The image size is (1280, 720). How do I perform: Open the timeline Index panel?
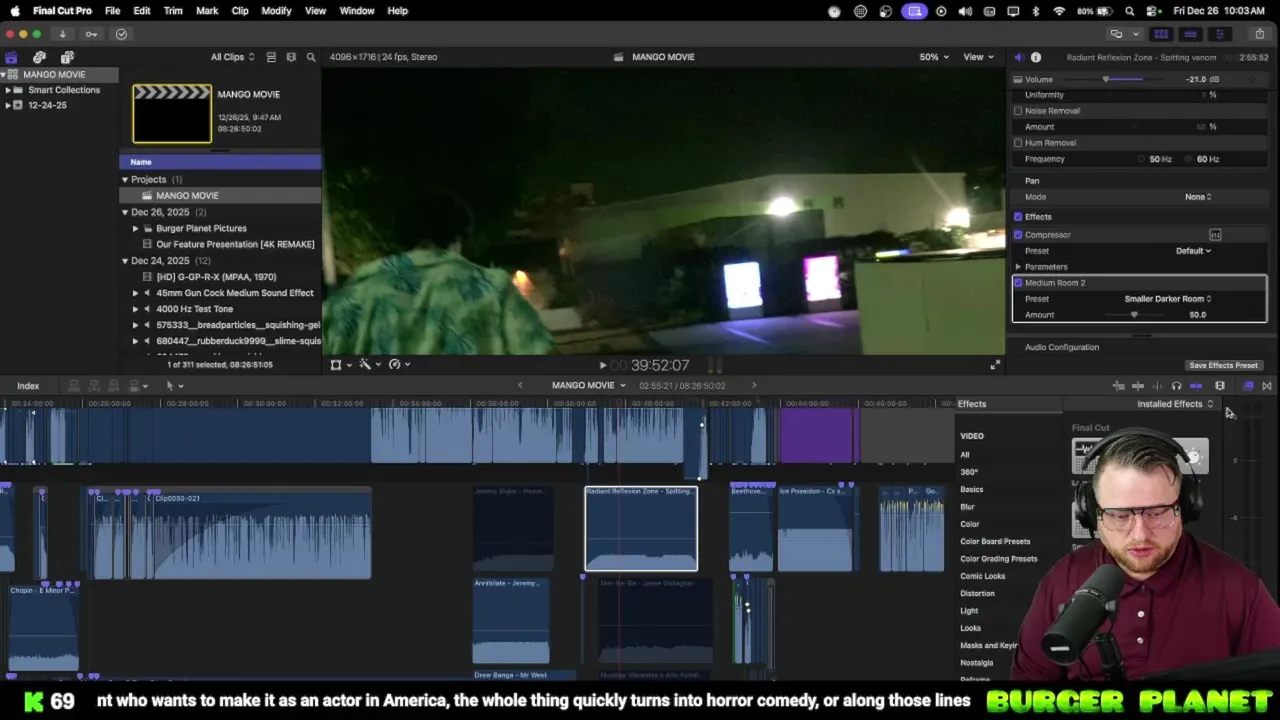28,386
